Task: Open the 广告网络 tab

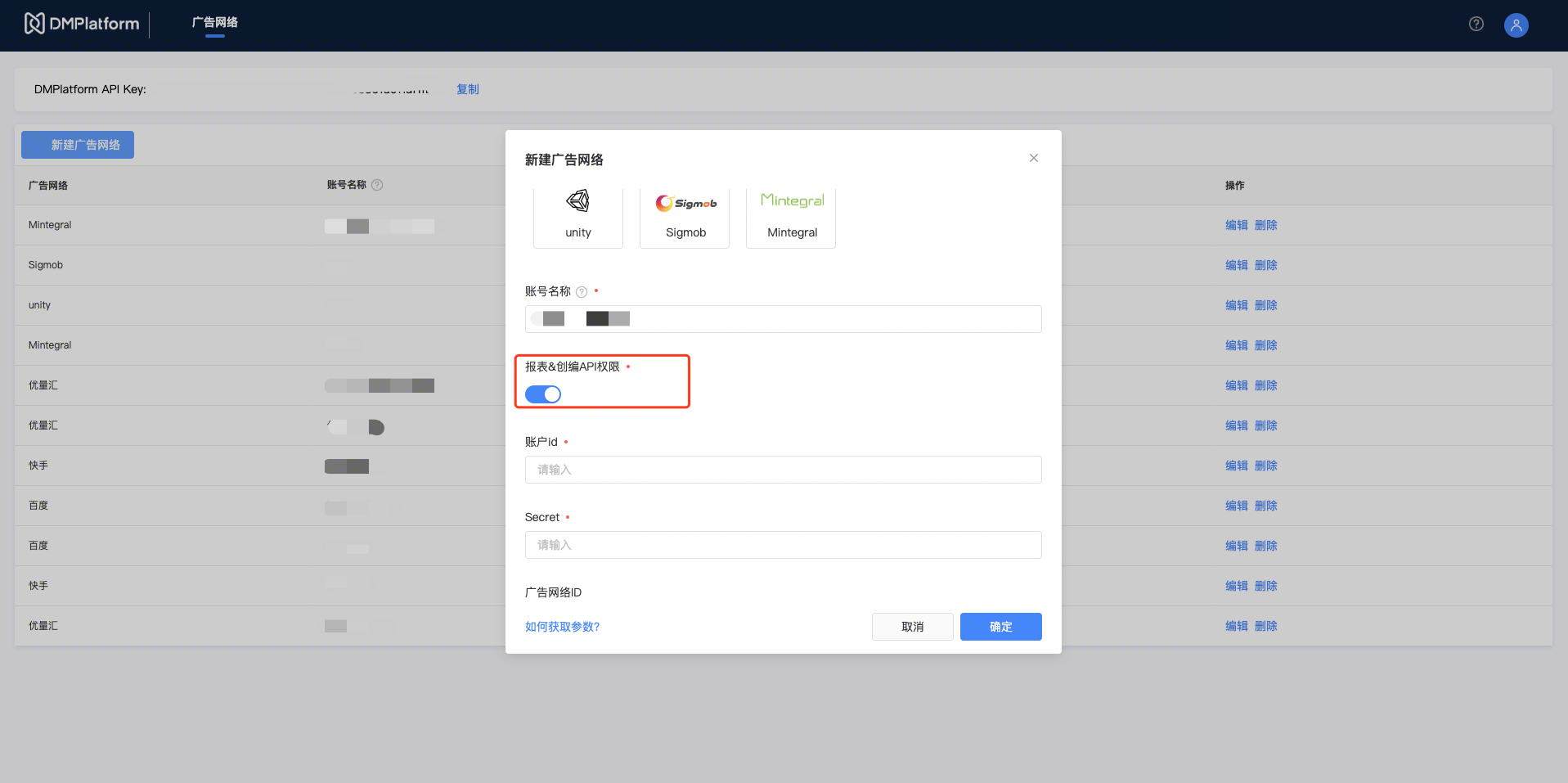Action: (215, 23)
